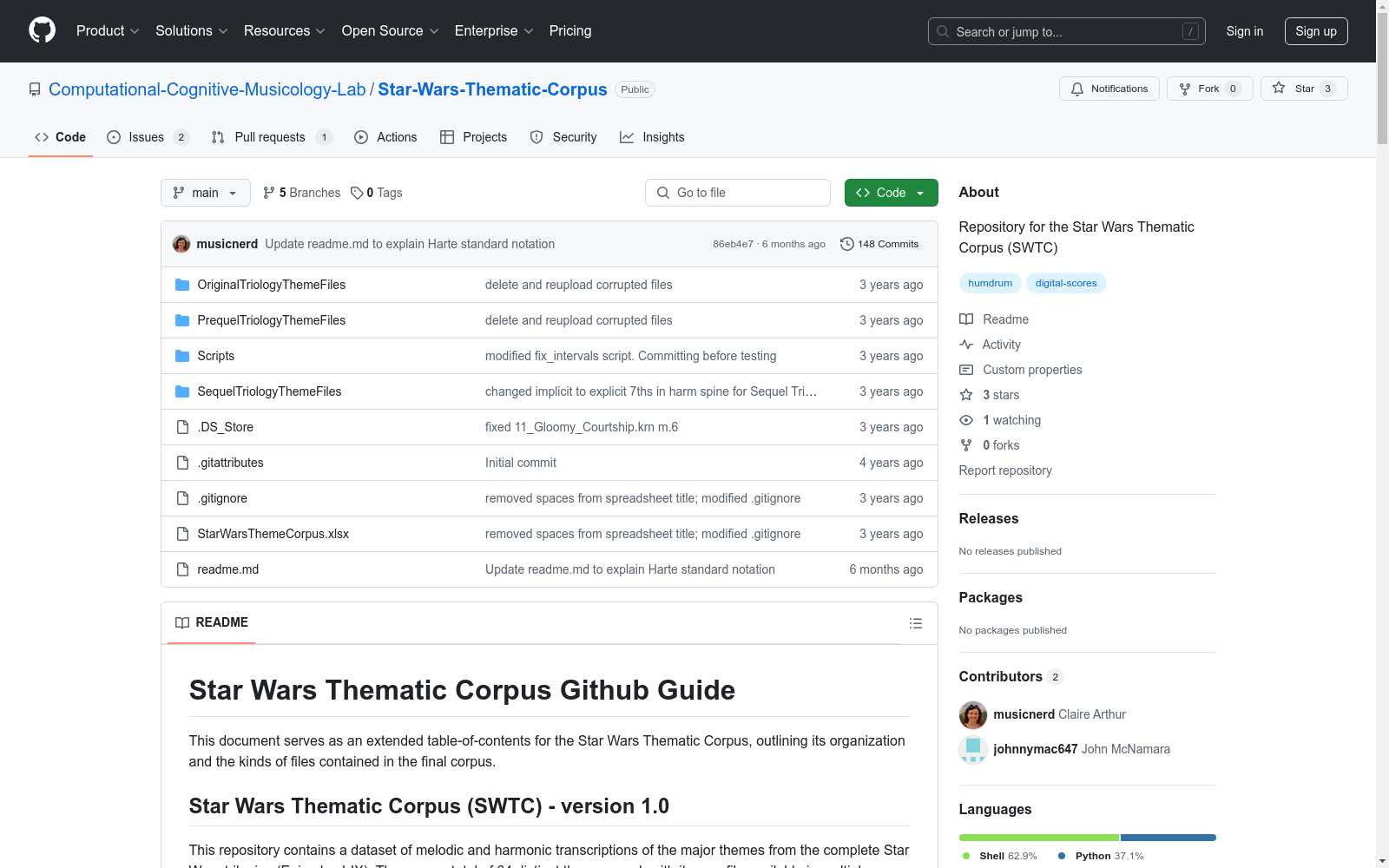1389x868 pixels.
Task: Click the Python blue legend dot
Action: click(x=1062, y=856)
